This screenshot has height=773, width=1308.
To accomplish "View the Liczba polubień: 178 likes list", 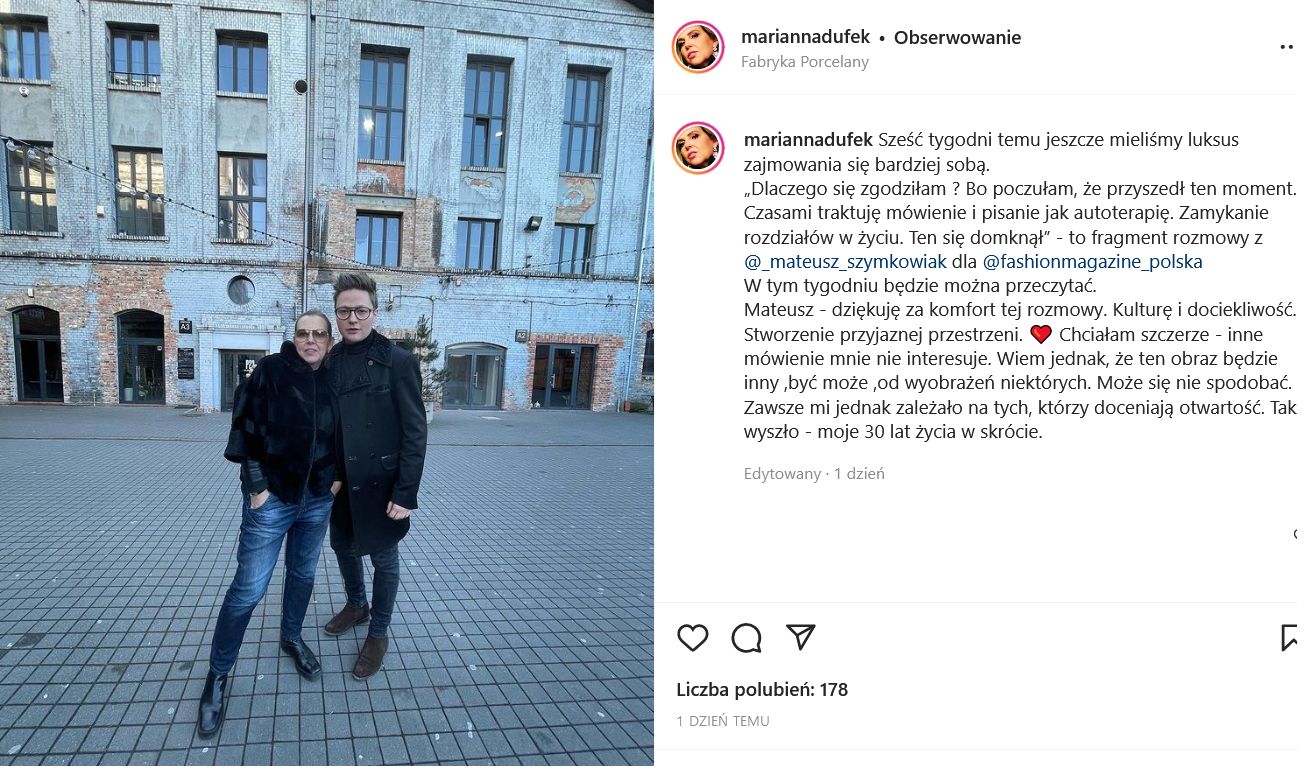I will [x=762, y=690].
